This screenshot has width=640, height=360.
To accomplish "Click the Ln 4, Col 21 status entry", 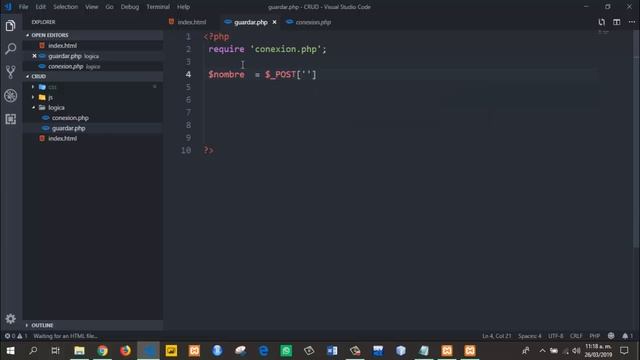I will pos(496,336).
